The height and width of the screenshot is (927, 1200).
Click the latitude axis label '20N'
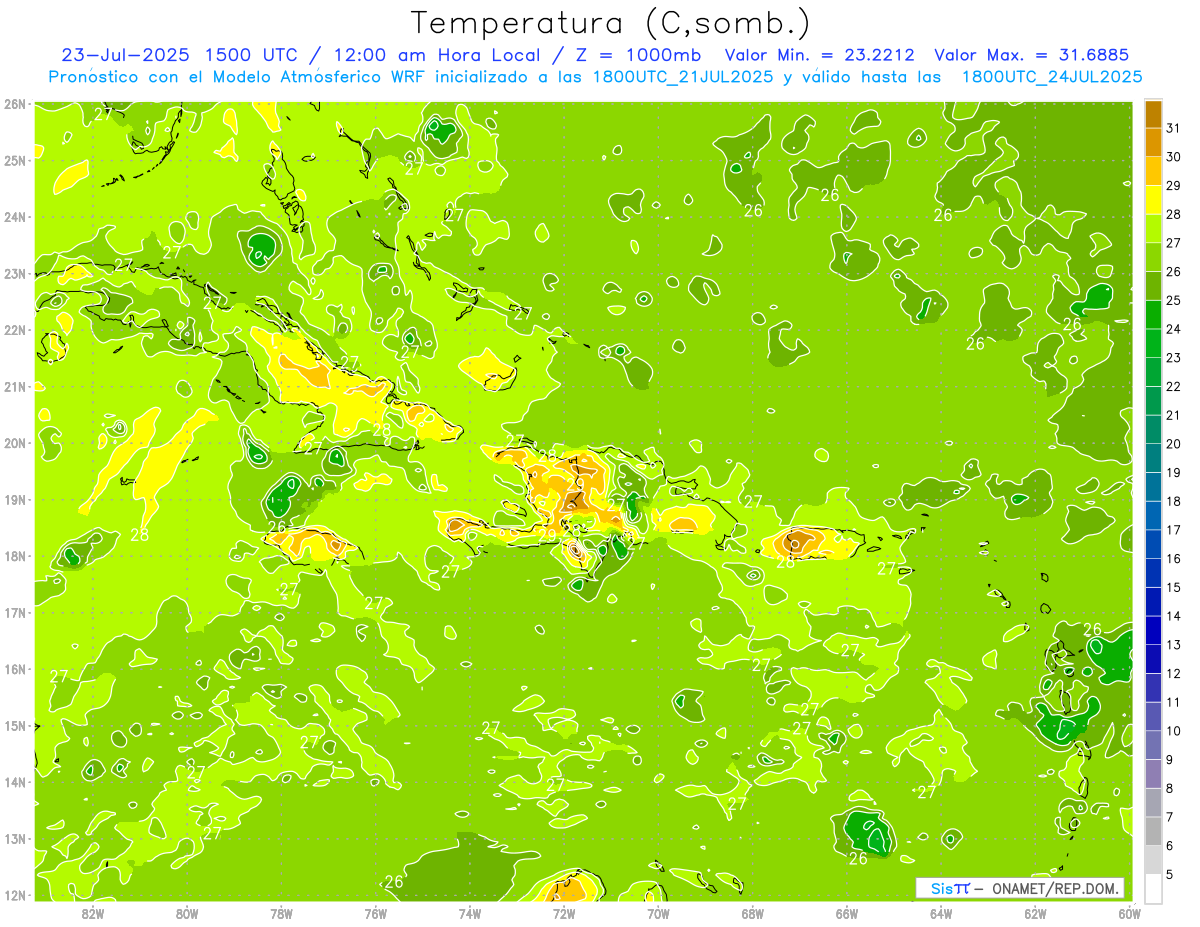coord(15,443)
